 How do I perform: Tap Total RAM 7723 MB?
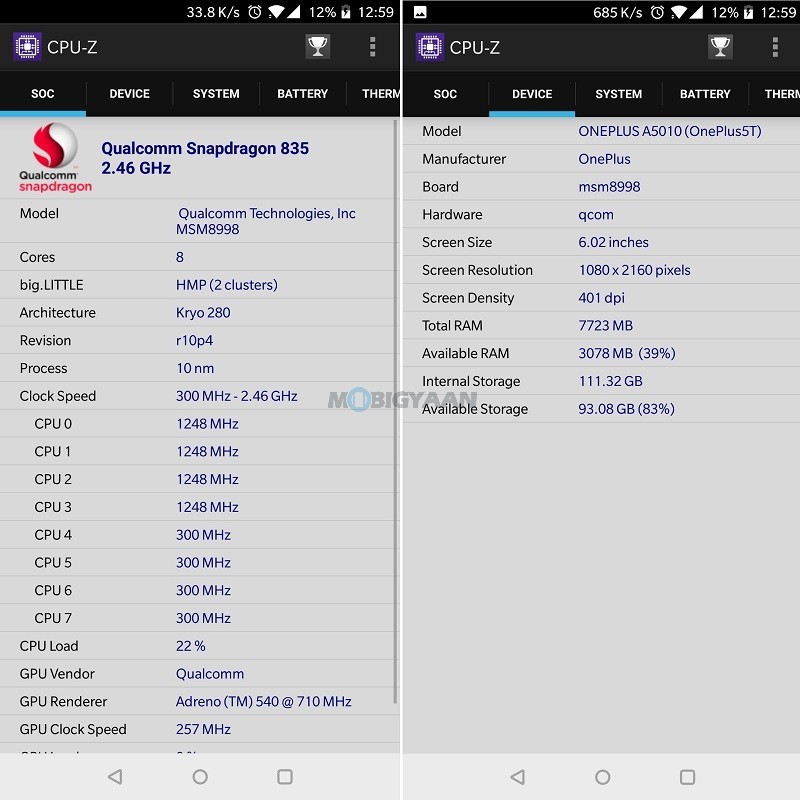tap(606, 326)
